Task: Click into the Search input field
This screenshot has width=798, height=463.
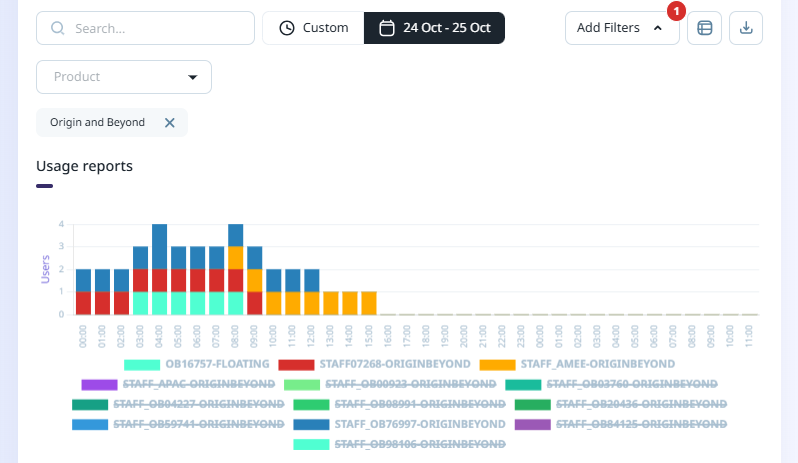Action: click(160, 28)
